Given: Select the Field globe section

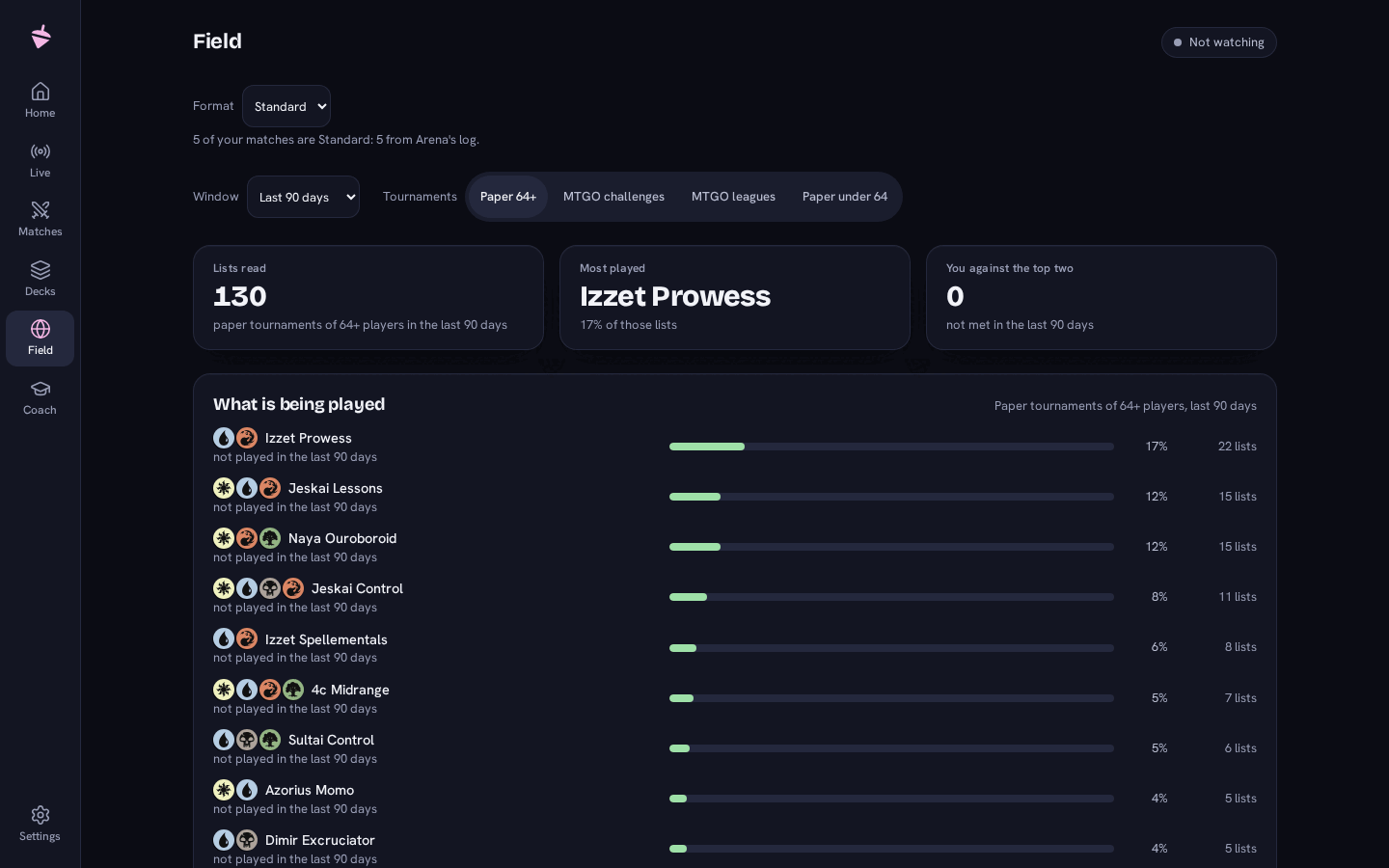Looking at the screenshot, I should pos(40,339).
